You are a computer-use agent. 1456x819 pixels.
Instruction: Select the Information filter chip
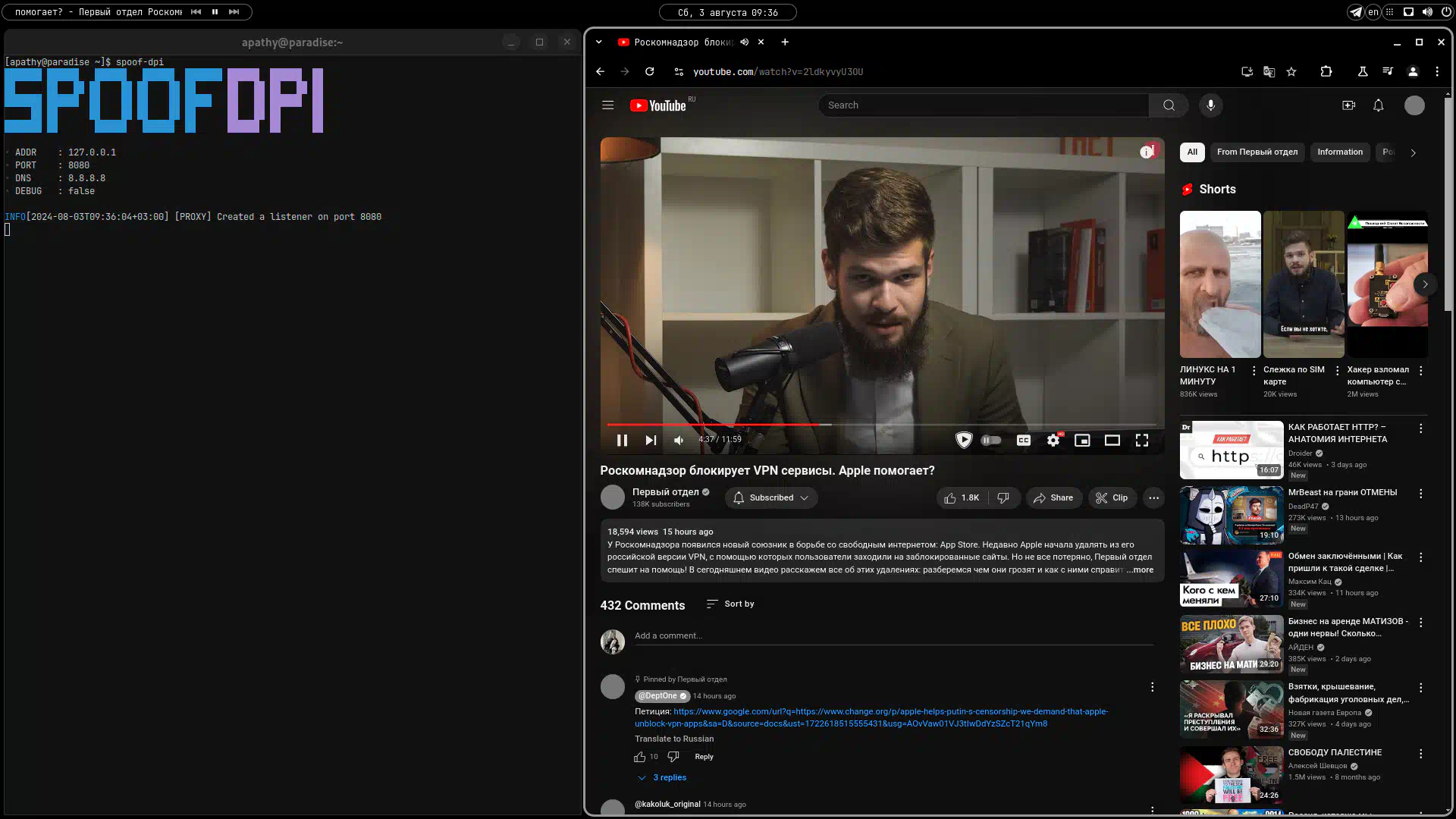1340,152
